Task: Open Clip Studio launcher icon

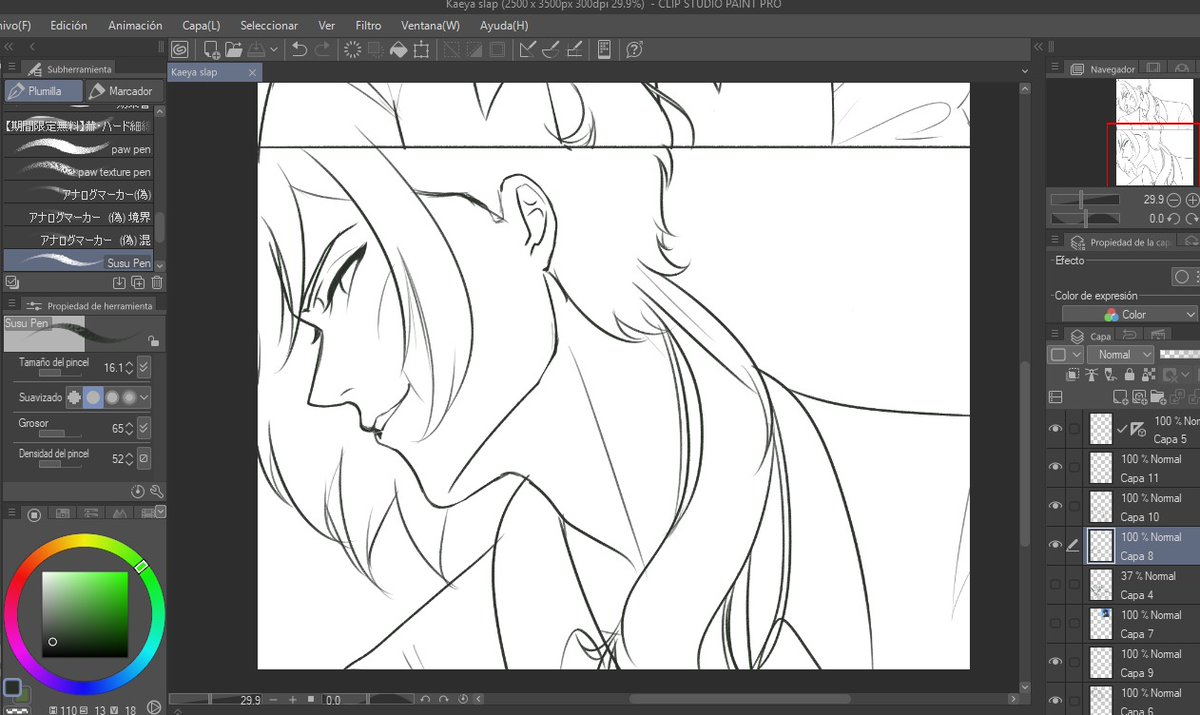Action: (x=180, y=49)
